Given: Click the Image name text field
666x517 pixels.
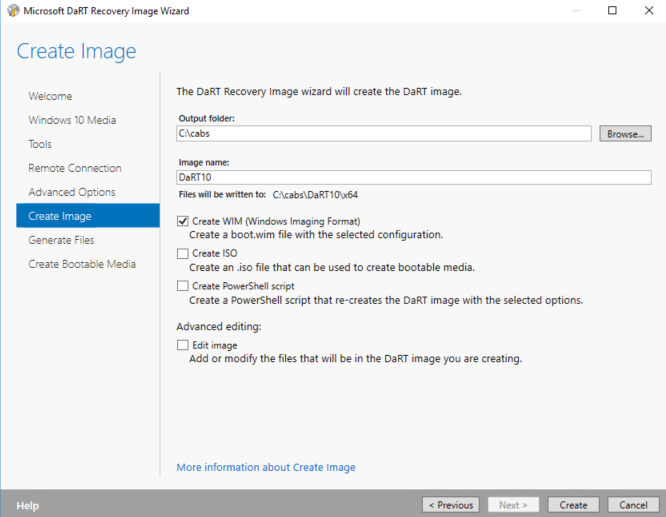Looking at the screenshot, I should 414,177.
